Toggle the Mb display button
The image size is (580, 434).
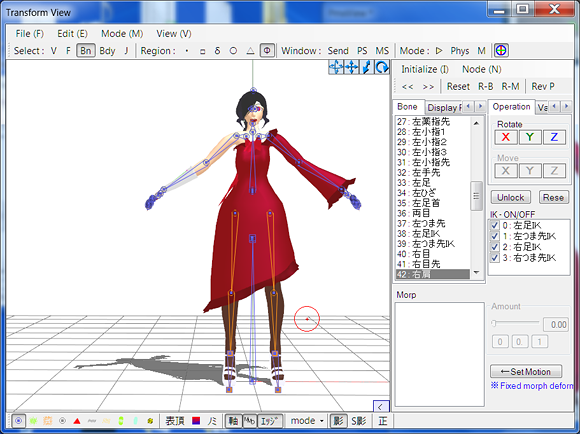(x=250, y=421)
